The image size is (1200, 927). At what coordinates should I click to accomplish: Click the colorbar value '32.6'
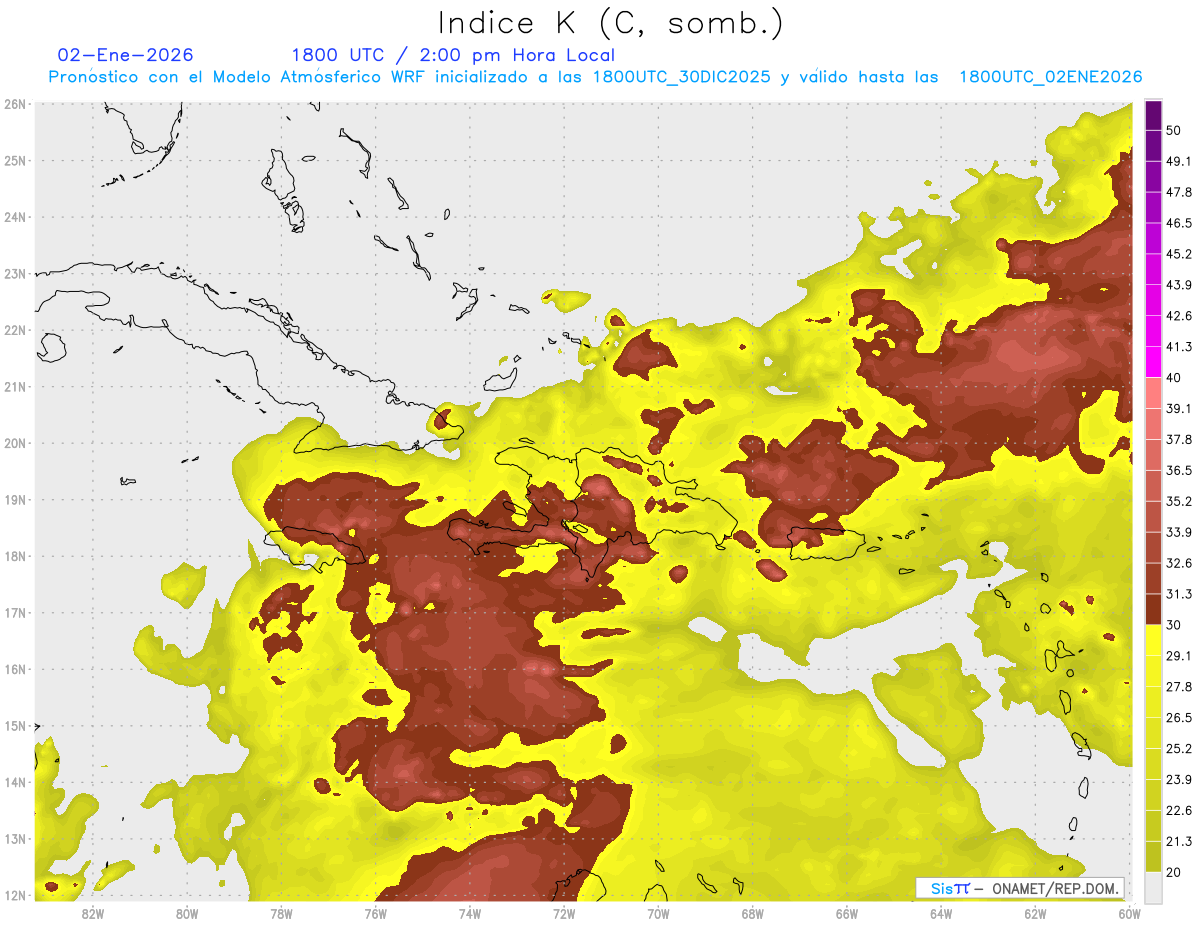[x=1178, y=563]
